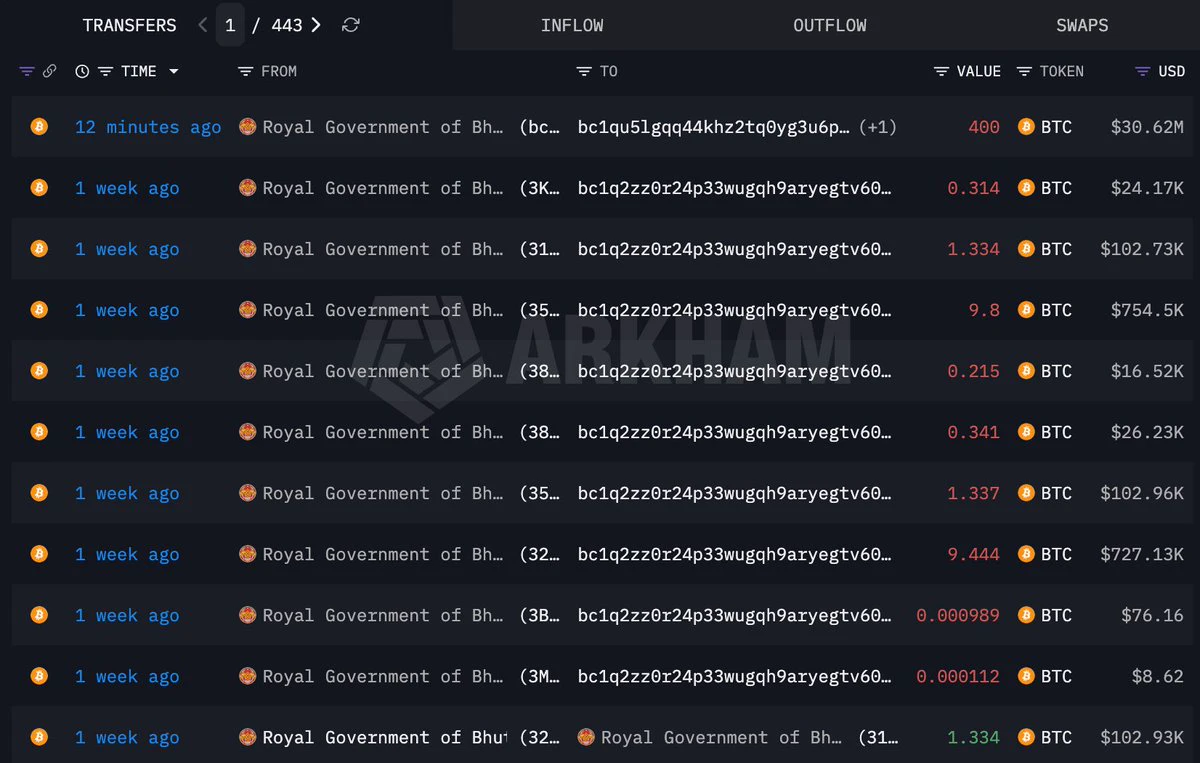The height and width of the screenshot is (763, 1200).
Task: Click the 1.334 red value in $102.73K row
Action: [x=974, y=249]
